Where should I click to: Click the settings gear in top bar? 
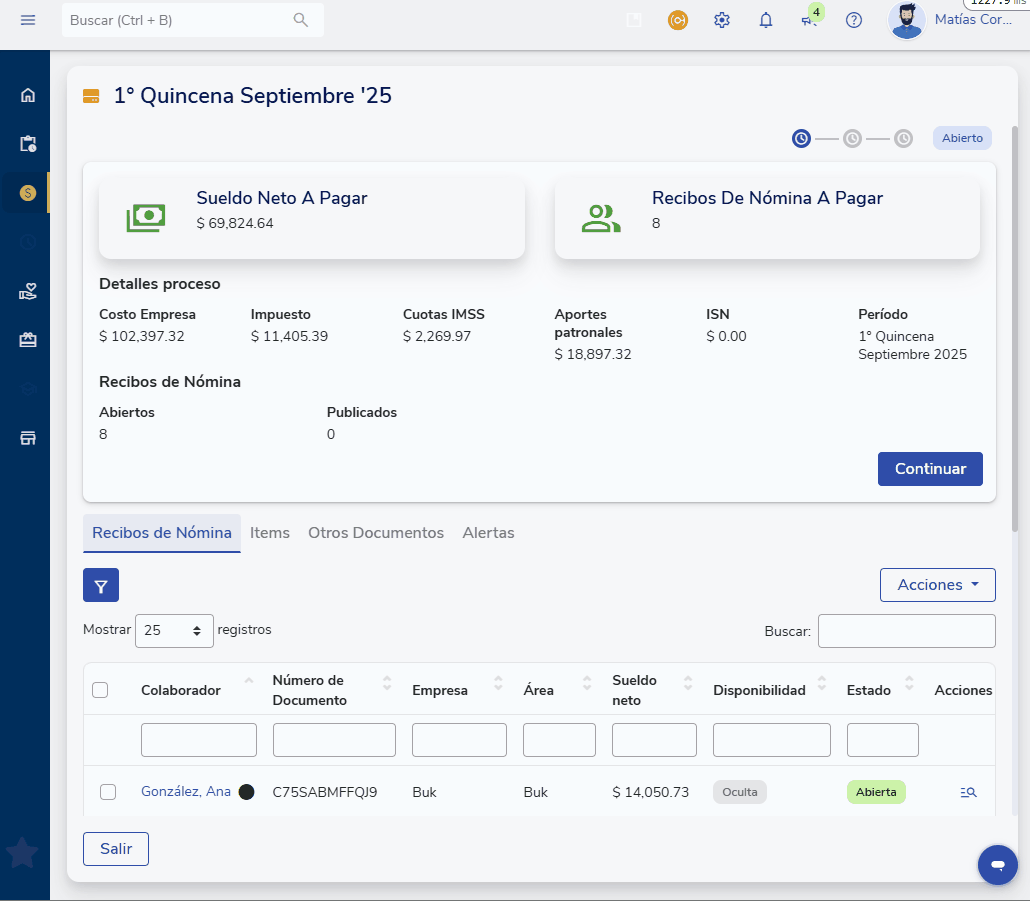pyautogui.click(x=722, y=20)
